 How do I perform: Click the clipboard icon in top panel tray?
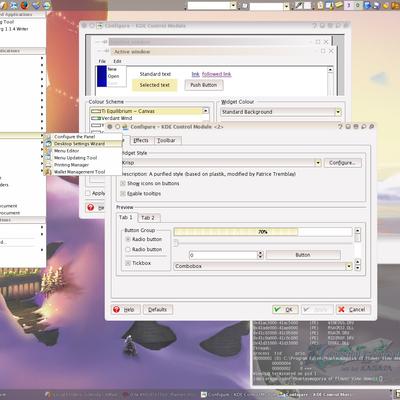(320, 5)
